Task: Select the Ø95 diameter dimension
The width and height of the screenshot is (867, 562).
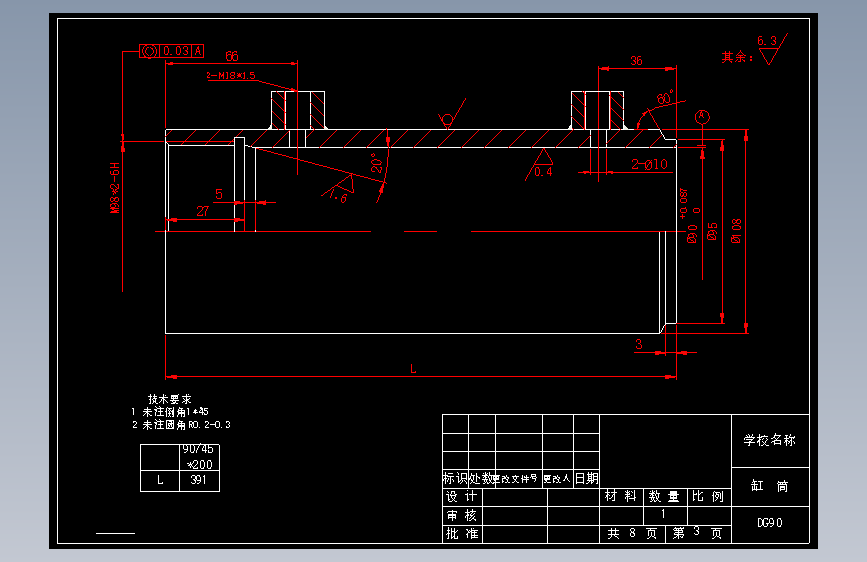Action: click(x=712, y=231)
